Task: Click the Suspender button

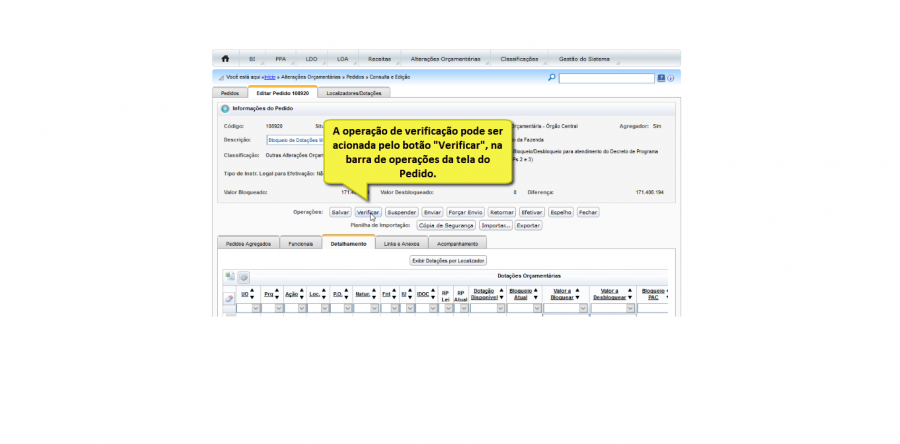Action: point(401,212)
